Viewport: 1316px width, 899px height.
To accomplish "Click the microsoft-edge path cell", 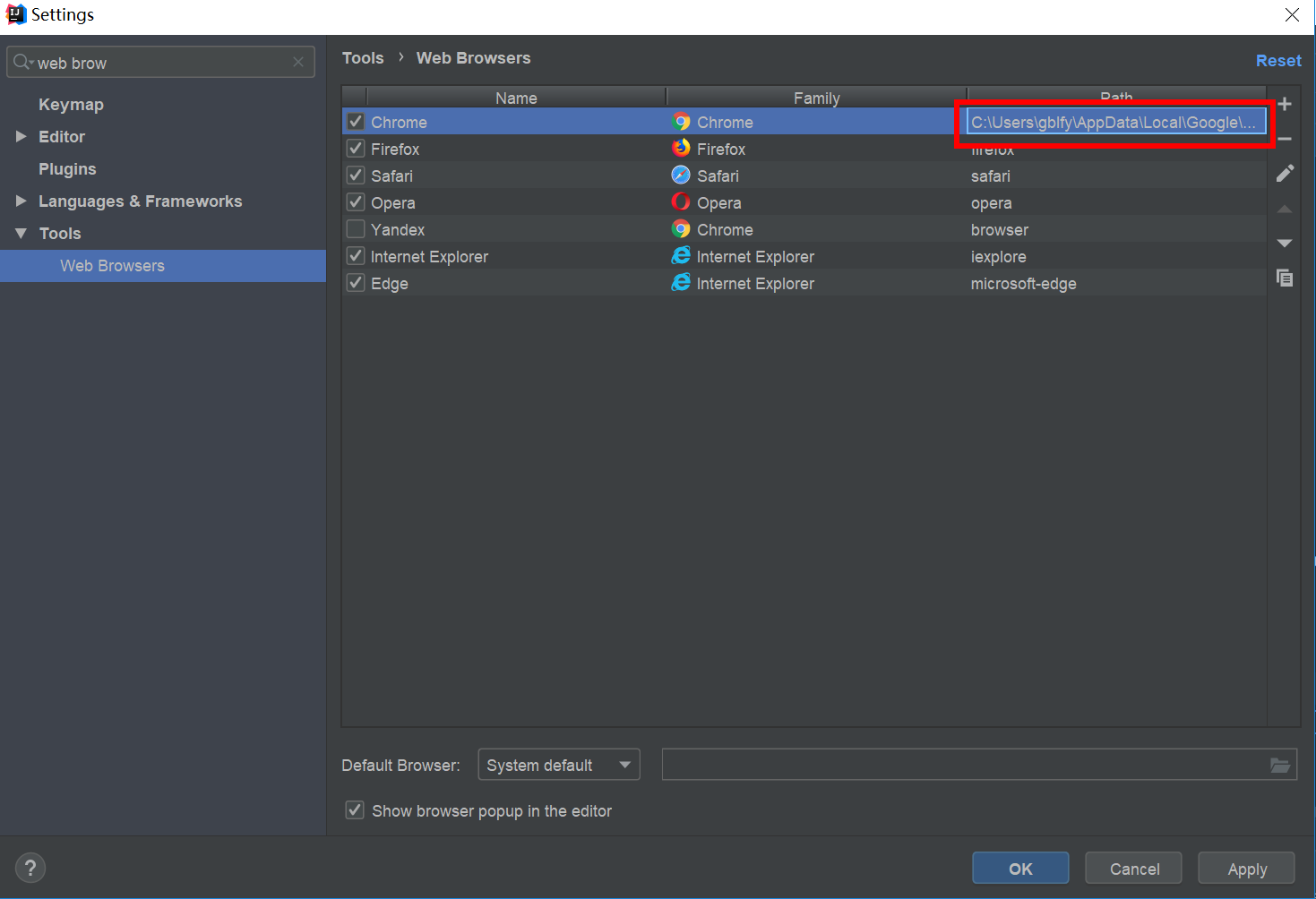I will [x=1116, y=283].
